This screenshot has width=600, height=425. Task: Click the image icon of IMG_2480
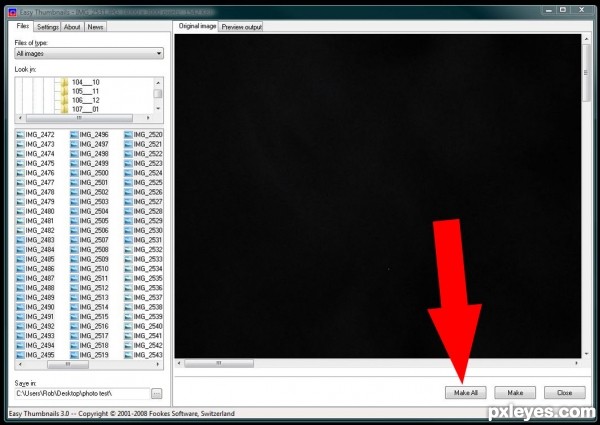pos(20,211)
